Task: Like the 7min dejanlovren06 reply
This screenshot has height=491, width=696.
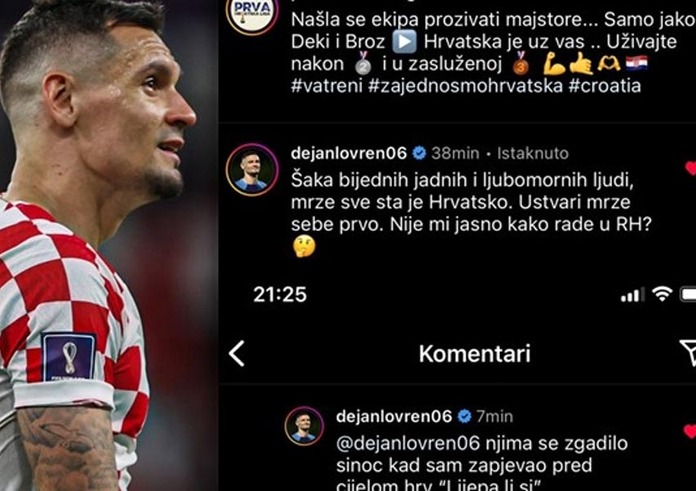Action: (x=690, y=431)
